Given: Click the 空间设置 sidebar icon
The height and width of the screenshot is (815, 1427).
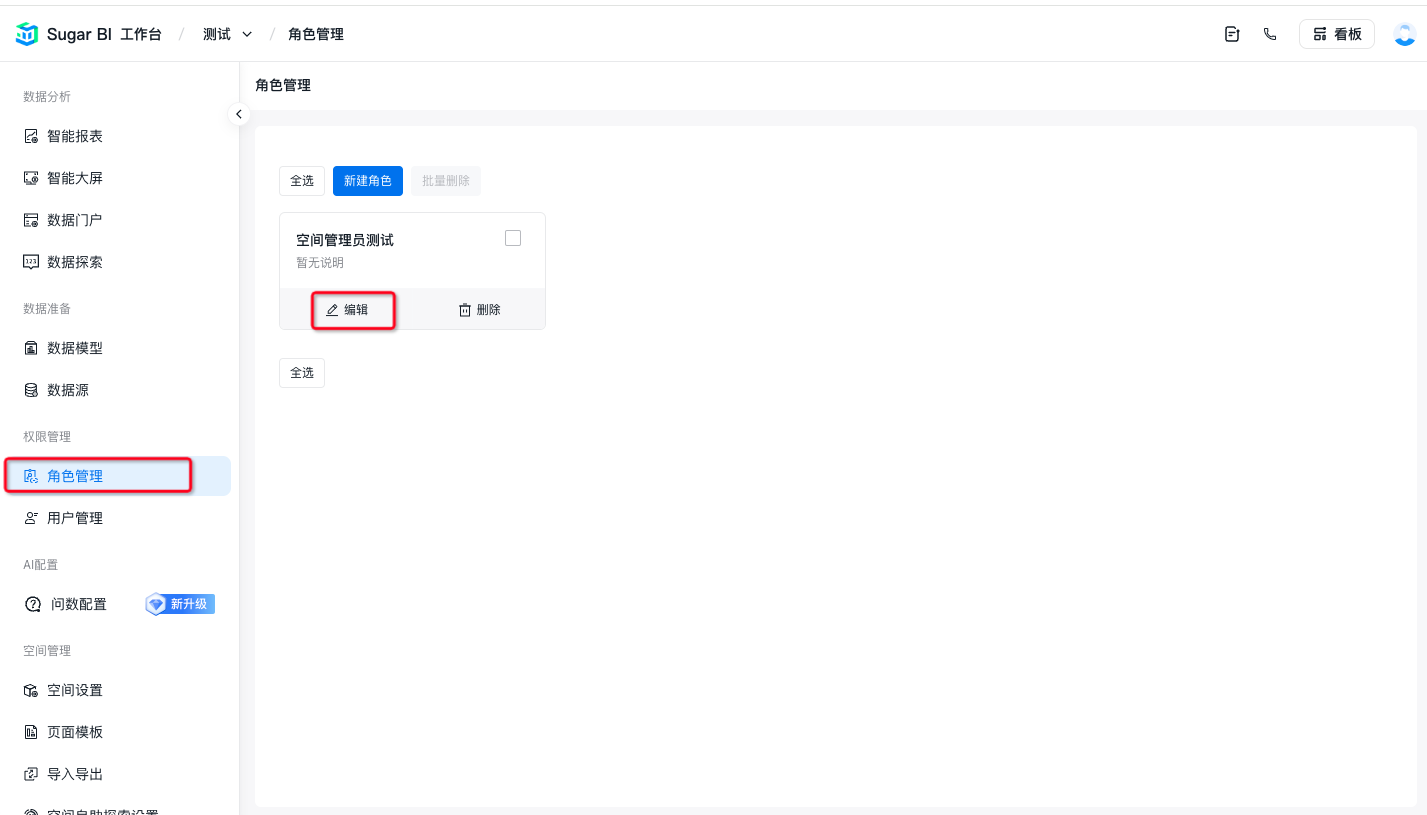Looking at the screenshot, I should 31,690.
